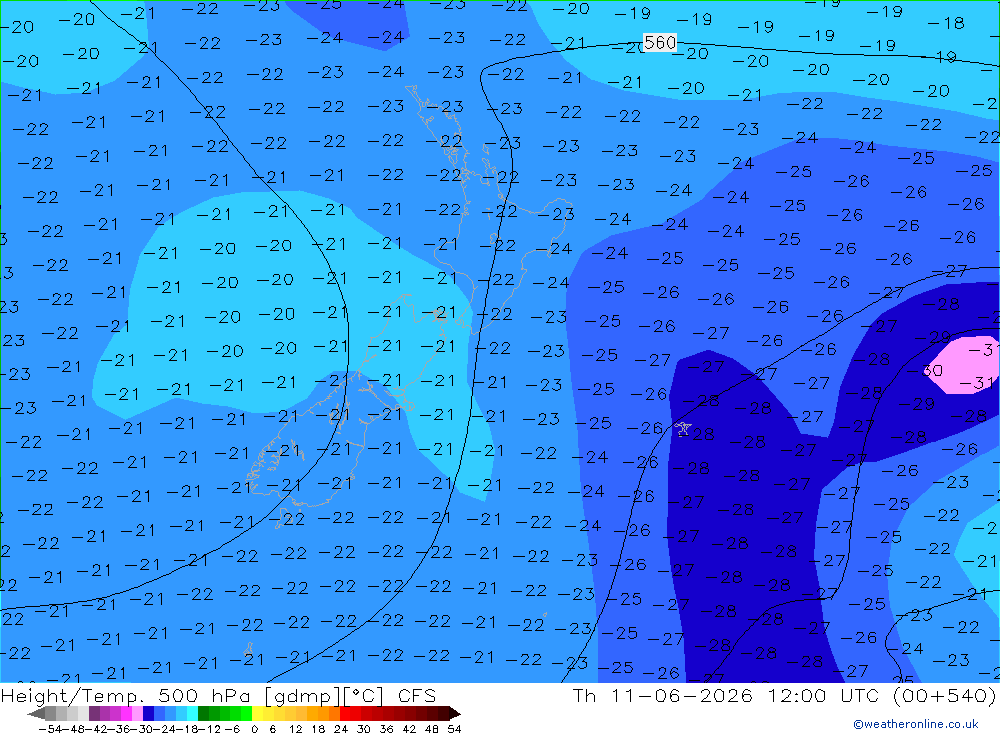
Task: Pick the navy blue swatch in the legend
Action: point(148,714)
